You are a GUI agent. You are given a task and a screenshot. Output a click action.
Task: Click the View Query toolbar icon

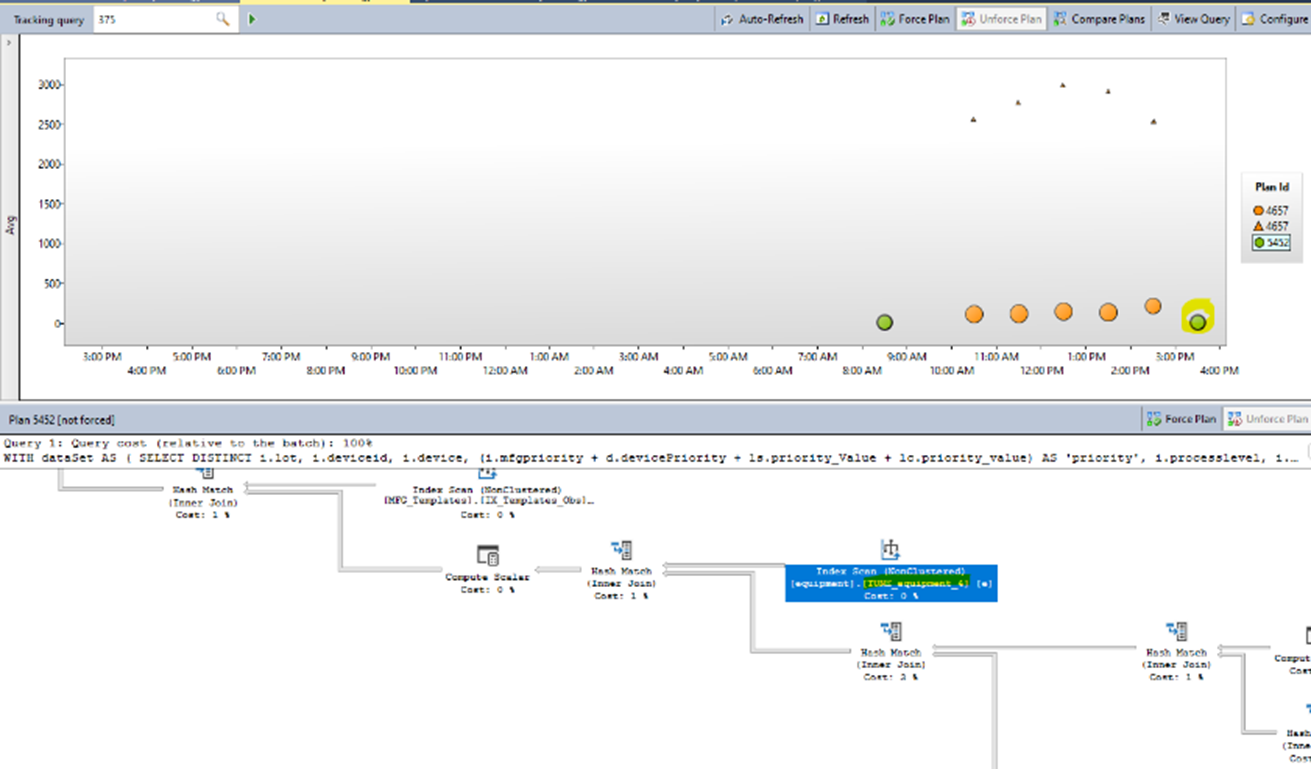pyautogui.click(x=1192, y=18)
